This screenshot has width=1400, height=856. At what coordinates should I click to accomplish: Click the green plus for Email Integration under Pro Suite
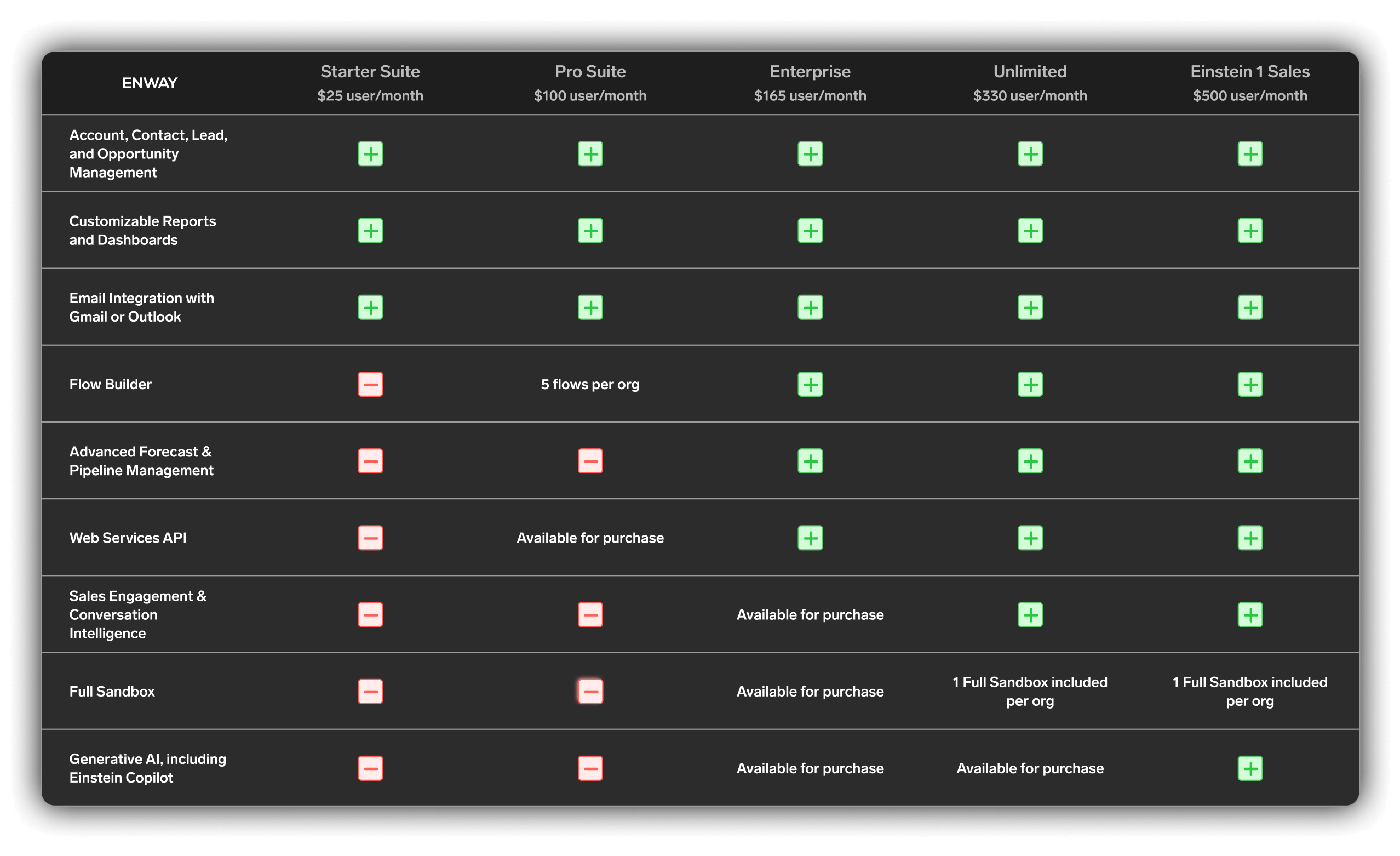point(590,307)
